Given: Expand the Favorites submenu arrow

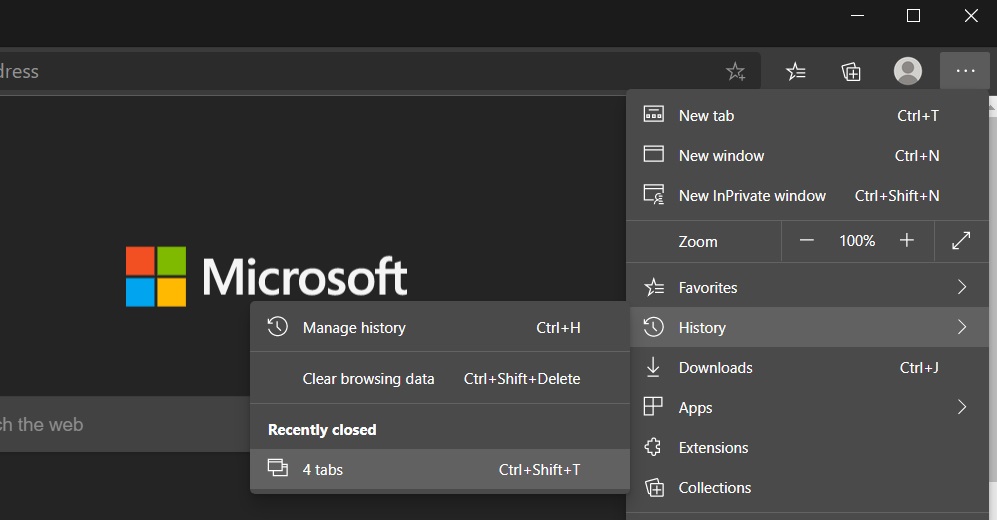Looking at the screenshot, I should pyautogui.click(x=961, y=288).
